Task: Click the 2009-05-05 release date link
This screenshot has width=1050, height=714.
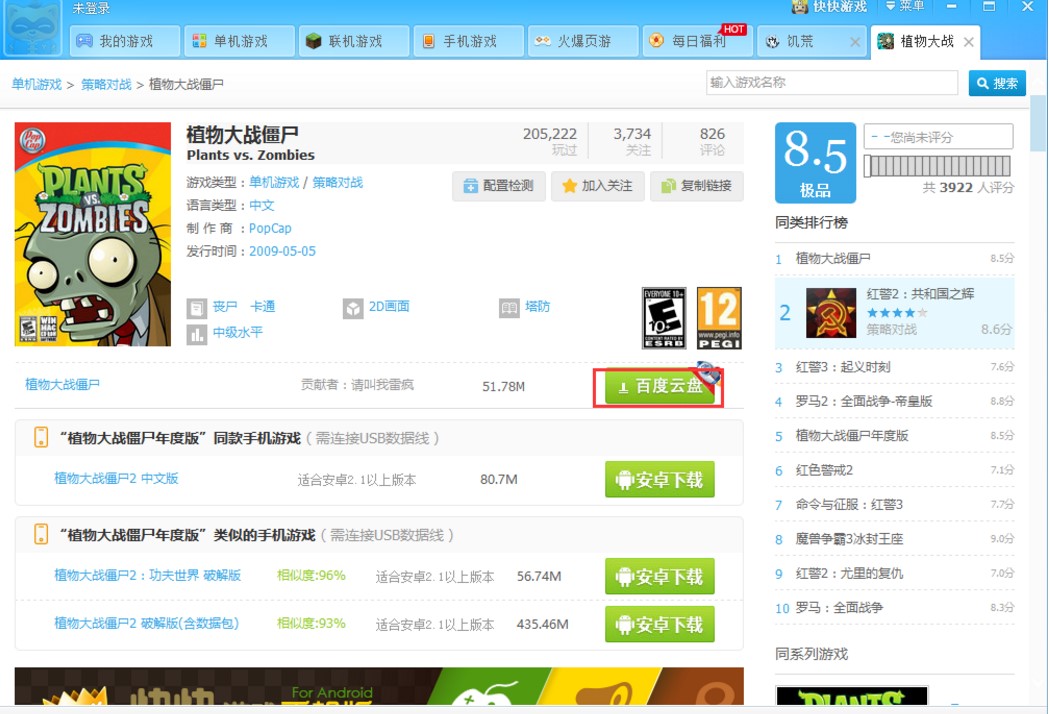Action: tap(282, 251)
